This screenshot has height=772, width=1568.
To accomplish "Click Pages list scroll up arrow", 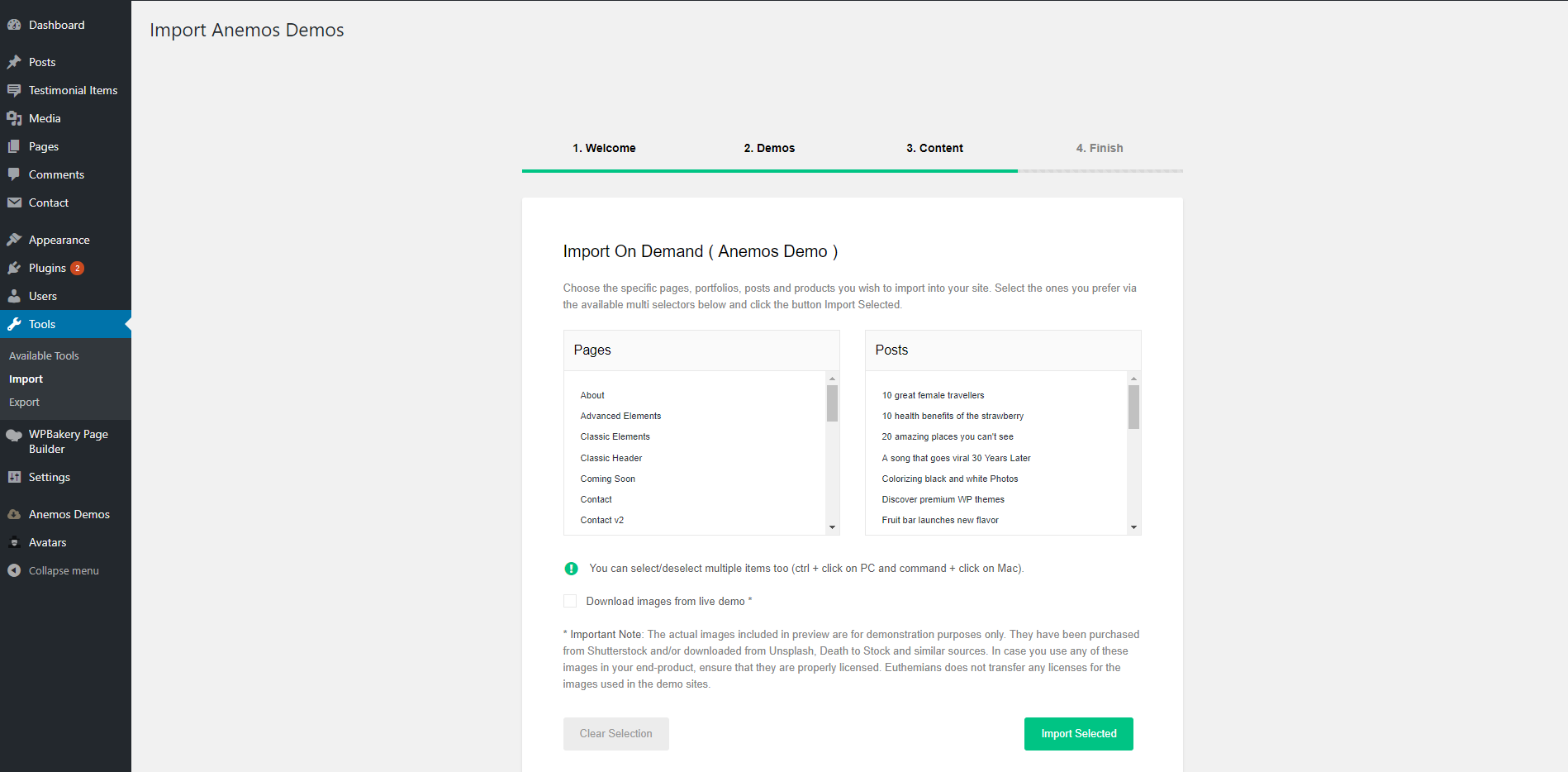I will pyautogui.click(x=832, y=379).
